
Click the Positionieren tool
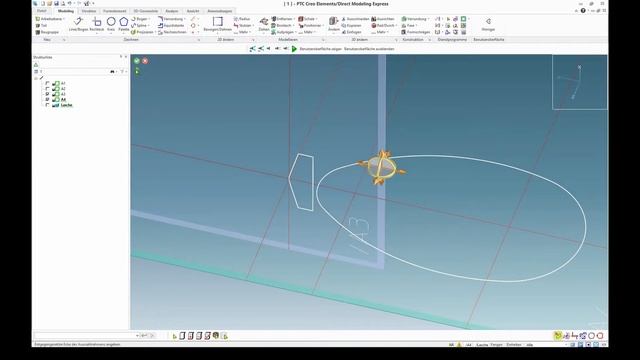tap(310, 25)
